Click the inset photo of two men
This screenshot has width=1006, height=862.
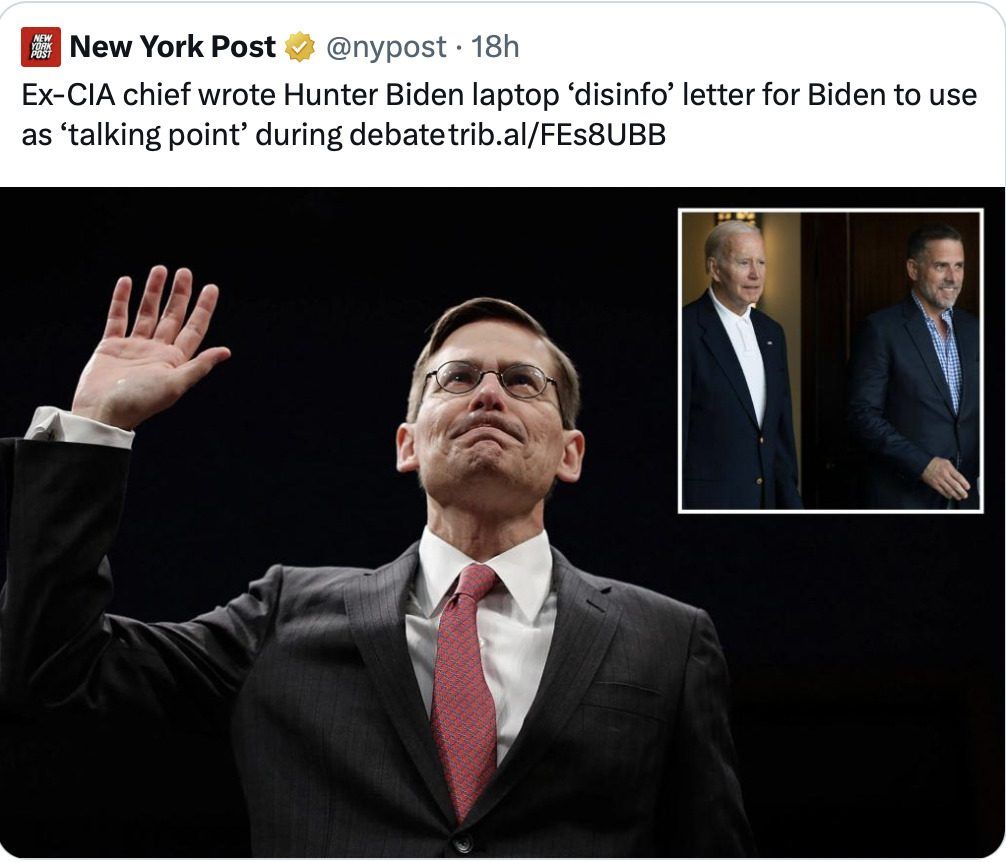tap(830, 360)
